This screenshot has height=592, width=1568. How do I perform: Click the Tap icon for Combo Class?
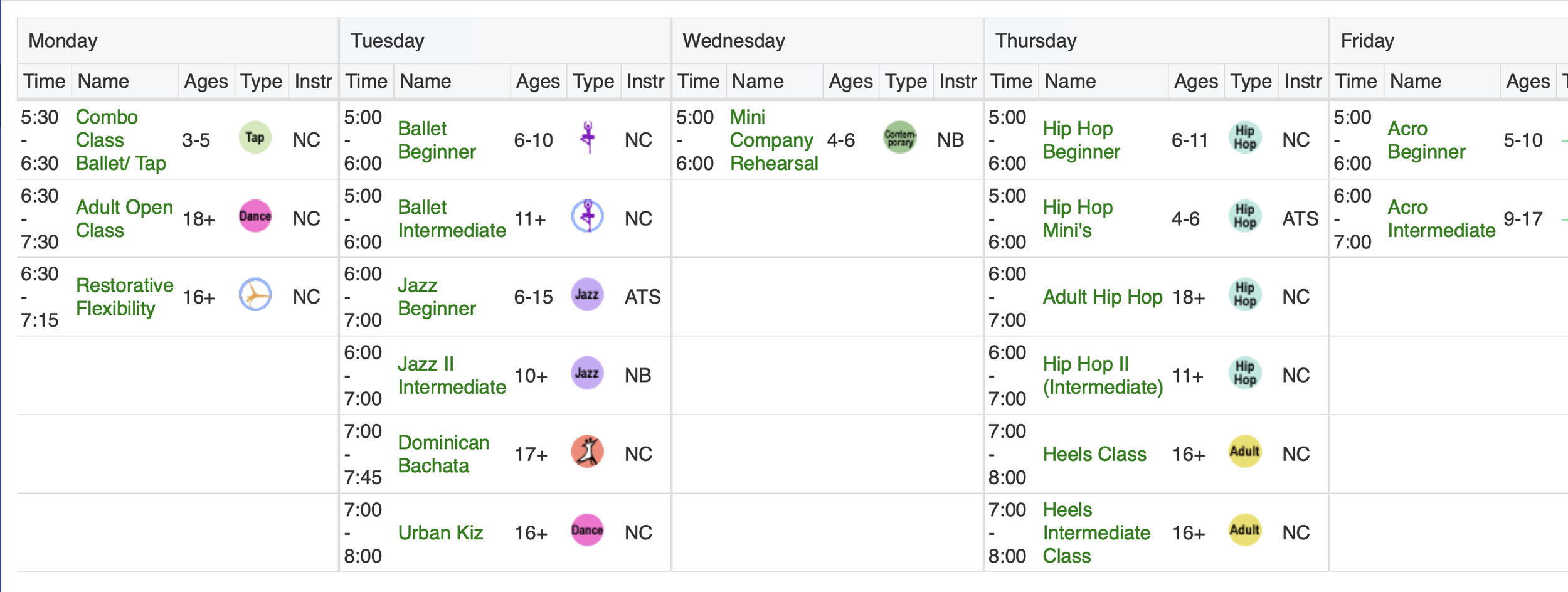tap(255, 138)
